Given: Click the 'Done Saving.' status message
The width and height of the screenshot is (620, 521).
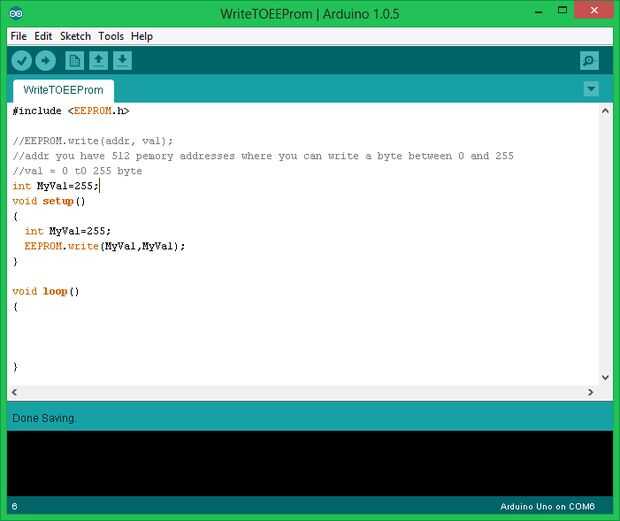Looking at the screenshot, I should coord(43,418).
